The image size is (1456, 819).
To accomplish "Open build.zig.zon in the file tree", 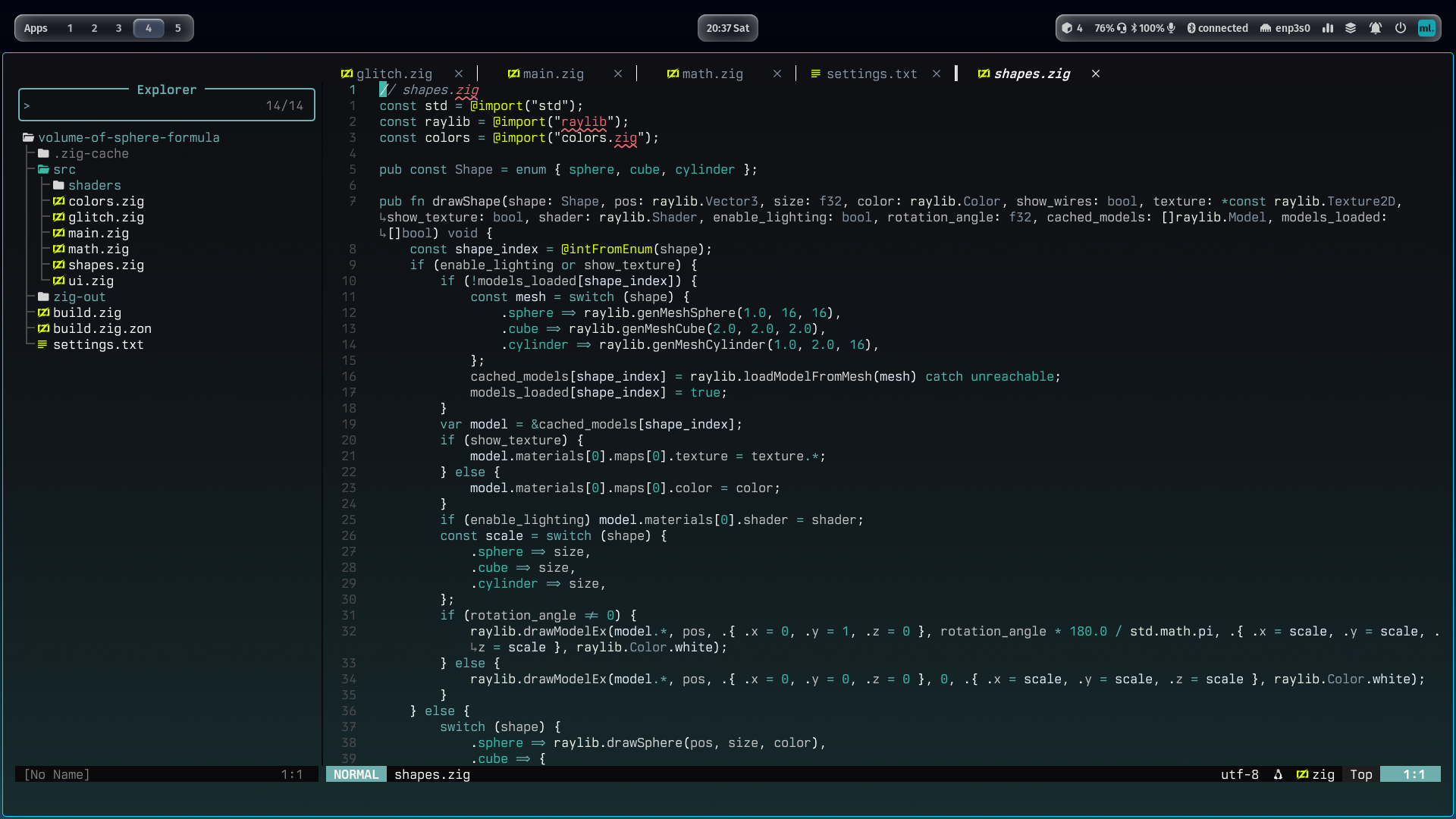I will (x=102, y=328).
